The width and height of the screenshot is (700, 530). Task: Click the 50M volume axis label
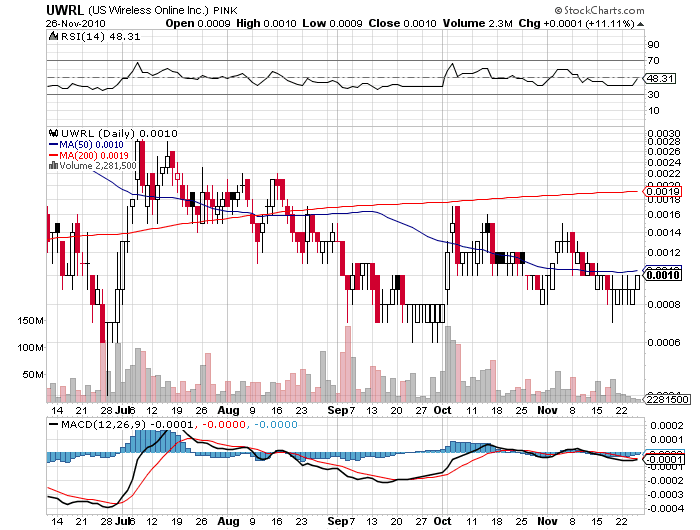pos(33,374)
